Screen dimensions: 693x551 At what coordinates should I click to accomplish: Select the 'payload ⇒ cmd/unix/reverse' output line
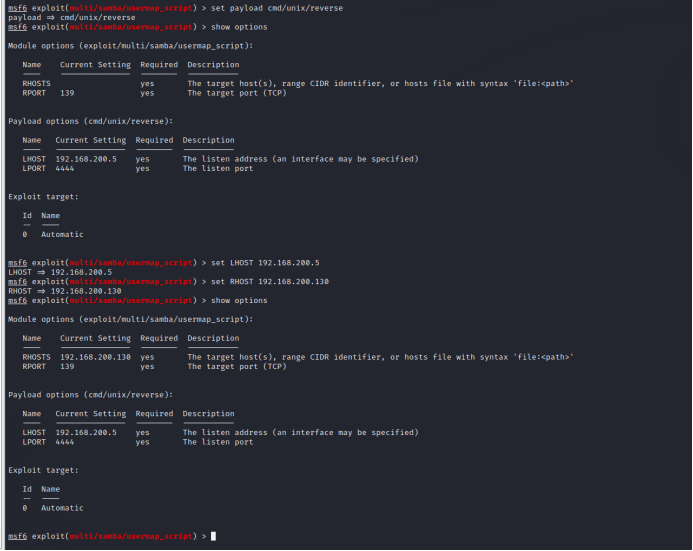[72, 18]
